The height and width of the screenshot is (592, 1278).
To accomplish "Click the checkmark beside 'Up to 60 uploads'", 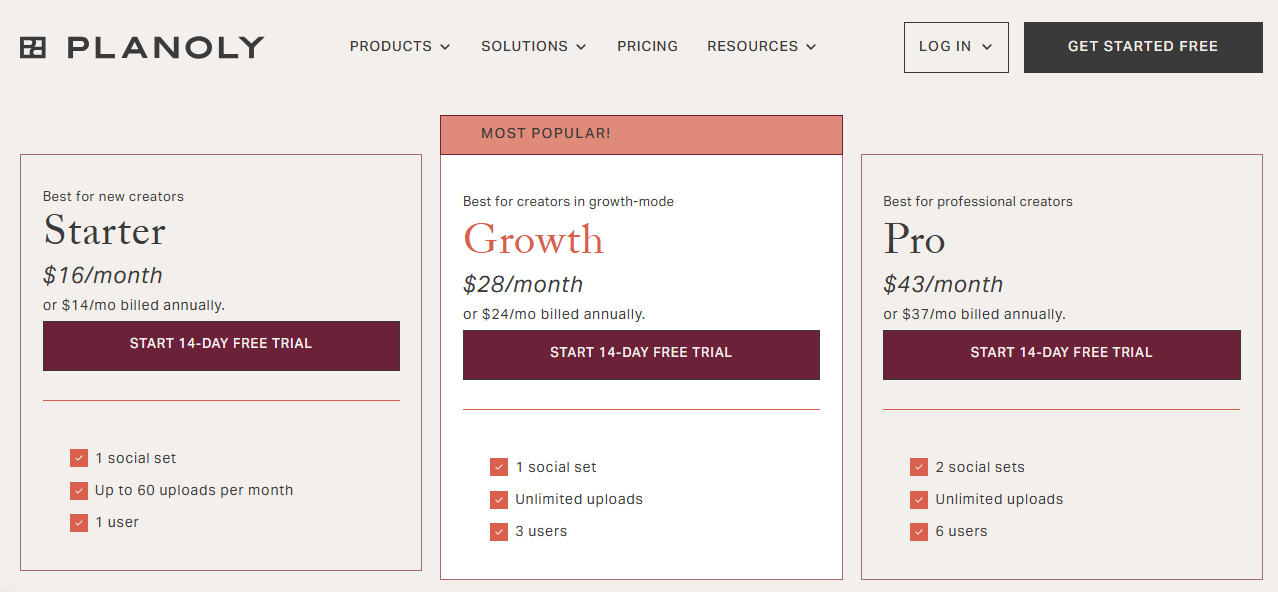I will [x=79, y=490].
